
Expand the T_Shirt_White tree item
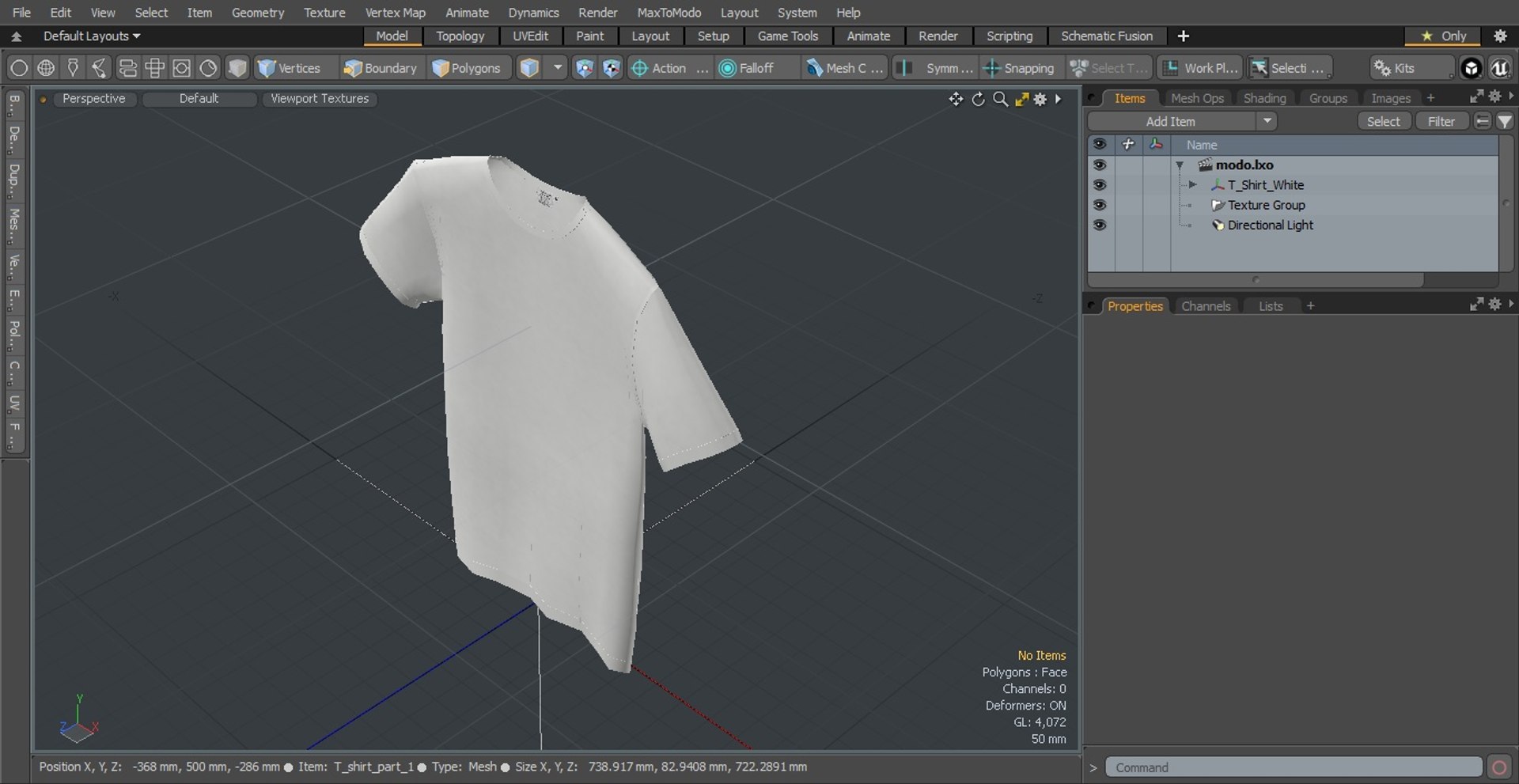coord(1192,184)
